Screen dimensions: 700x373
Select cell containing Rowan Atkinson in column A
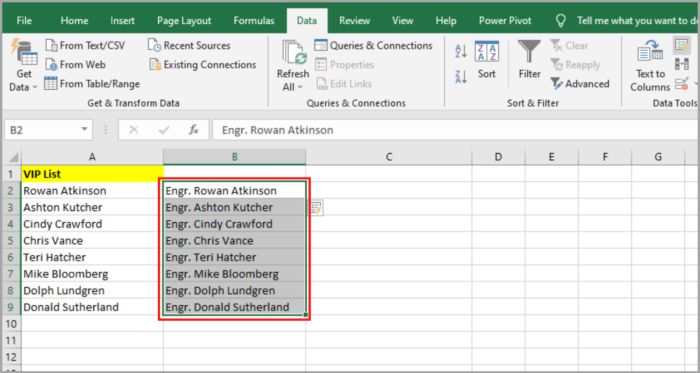tap(92, 191)
